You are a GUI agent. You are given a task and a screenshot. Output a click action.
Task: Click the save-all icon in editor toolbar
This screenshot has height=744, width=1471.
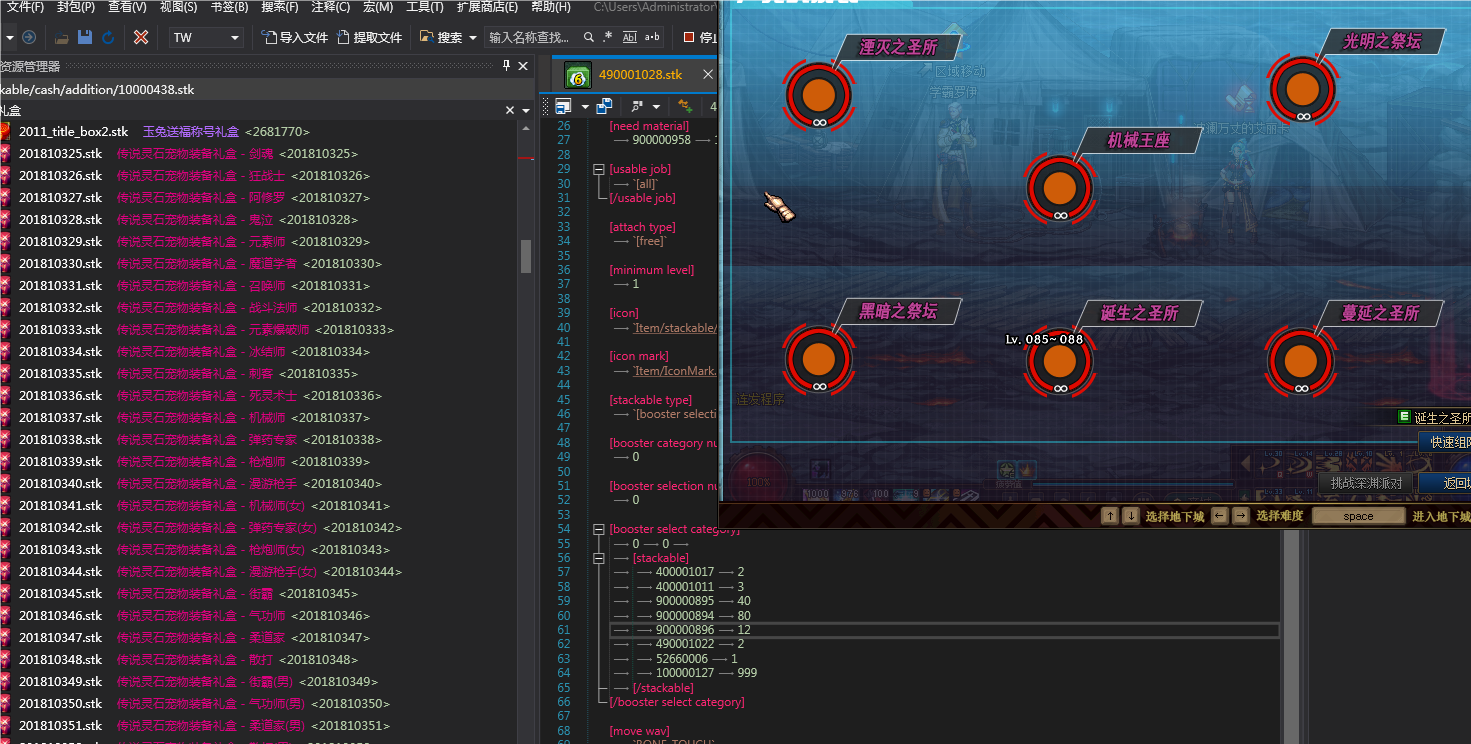pyautogui.click(x=604, y=106)
